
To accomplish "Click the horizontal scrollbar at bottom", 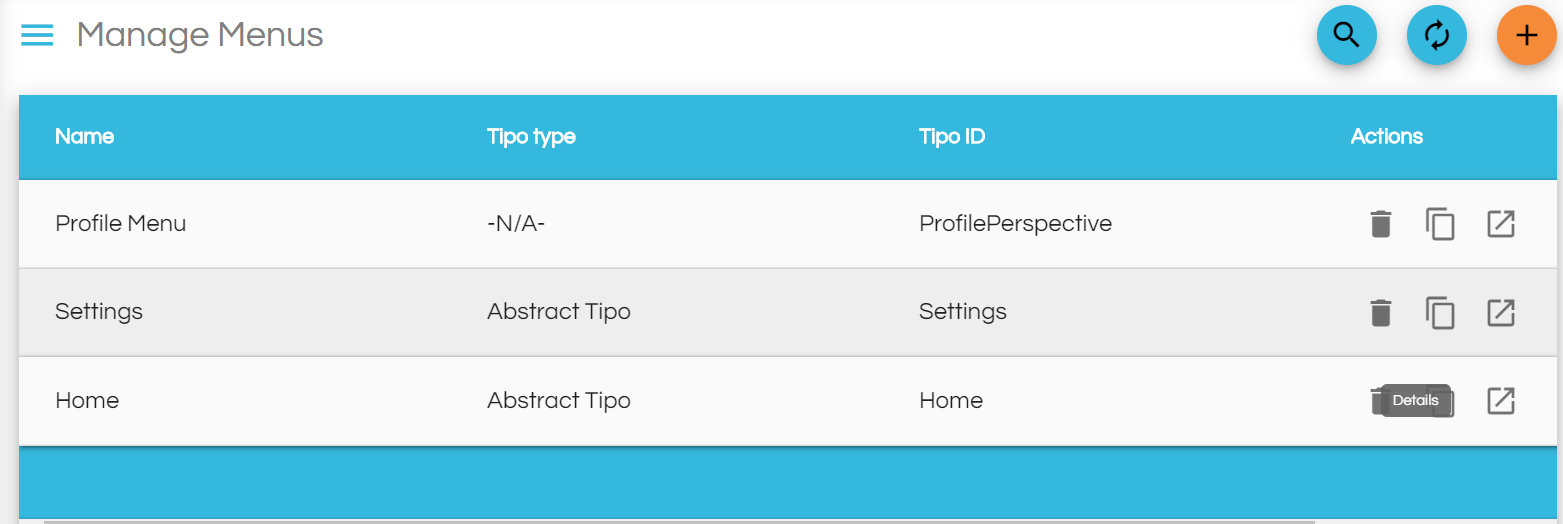I will [679, 521].
